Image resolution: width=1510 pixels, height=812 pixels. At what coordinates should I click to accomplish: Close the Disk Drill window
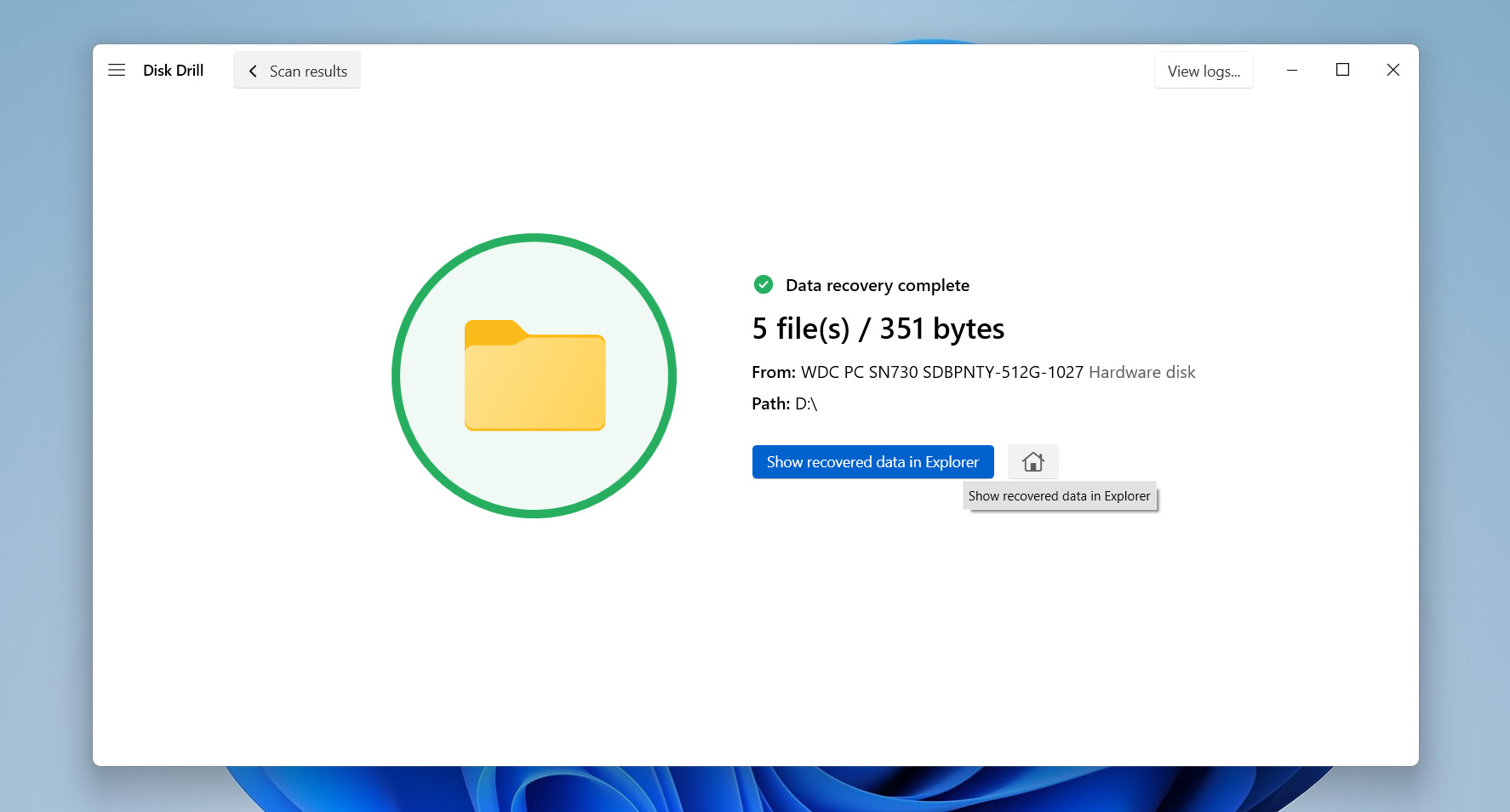click(x=1393, y=71)
